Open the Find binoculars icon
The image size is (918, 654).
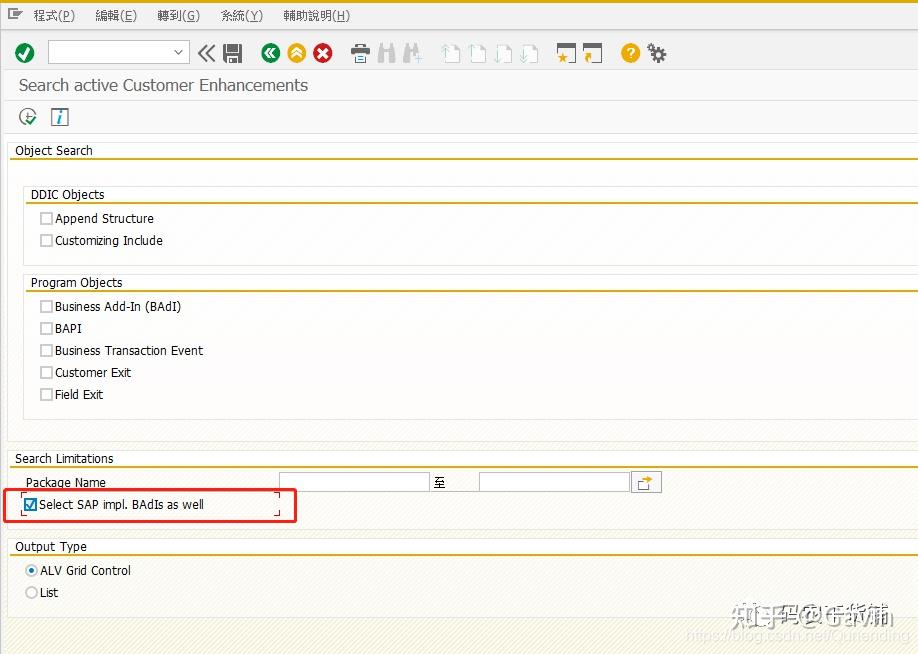tap(386, 53)
